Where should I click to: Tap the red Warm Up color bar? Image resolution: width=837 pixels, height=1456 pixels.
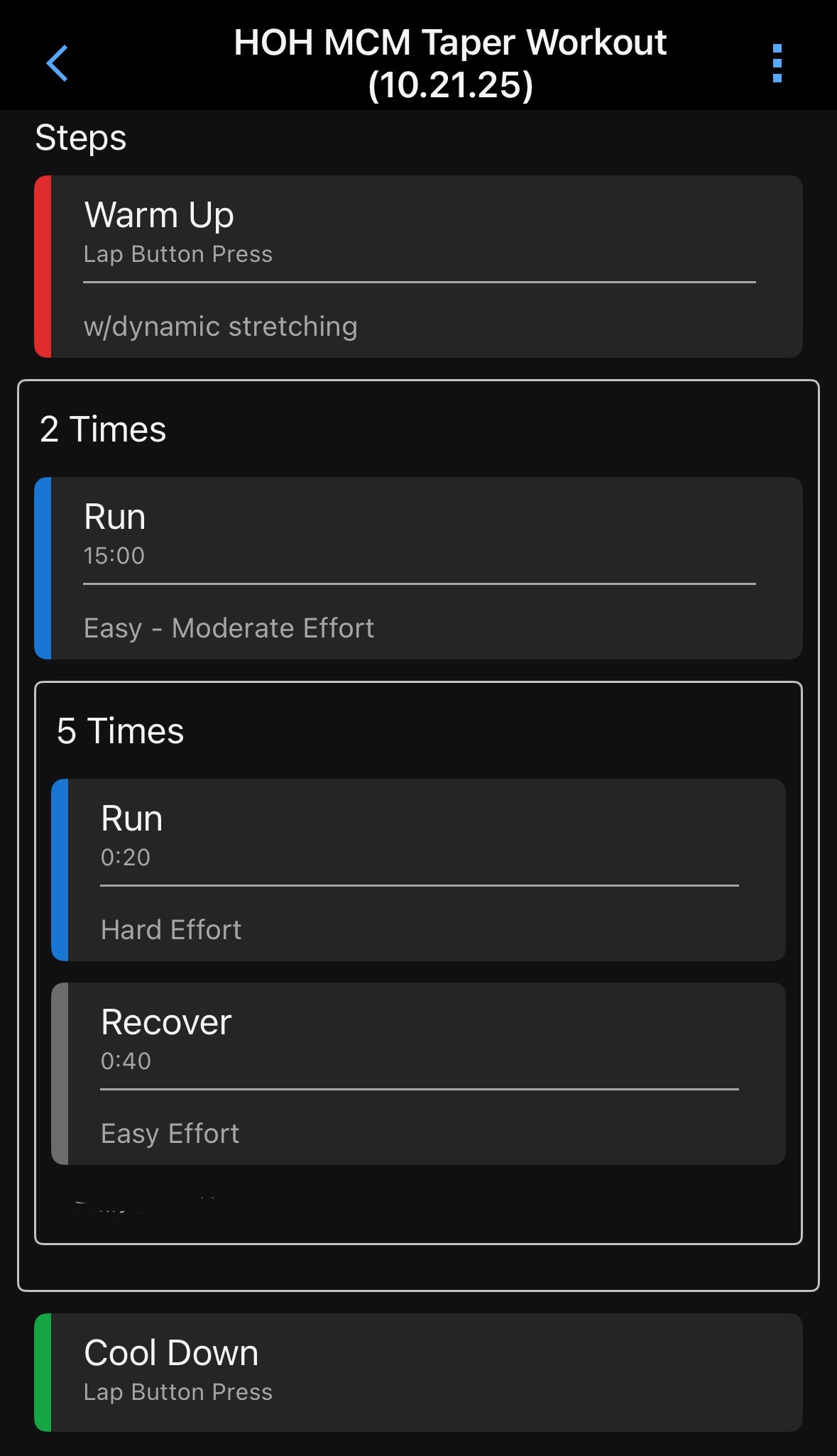(43, 266)
